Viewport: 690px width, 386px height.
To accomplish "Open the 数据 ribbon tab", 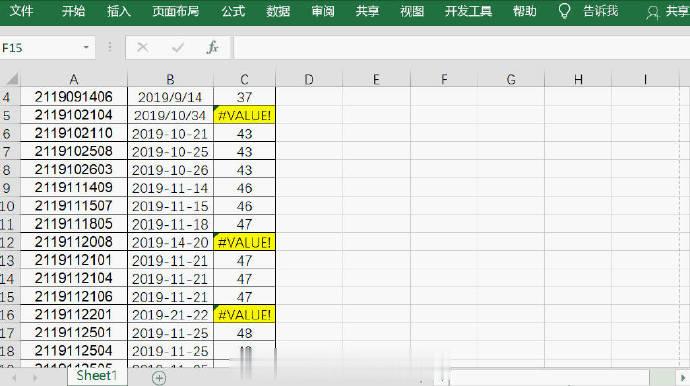I will (278, 11).
